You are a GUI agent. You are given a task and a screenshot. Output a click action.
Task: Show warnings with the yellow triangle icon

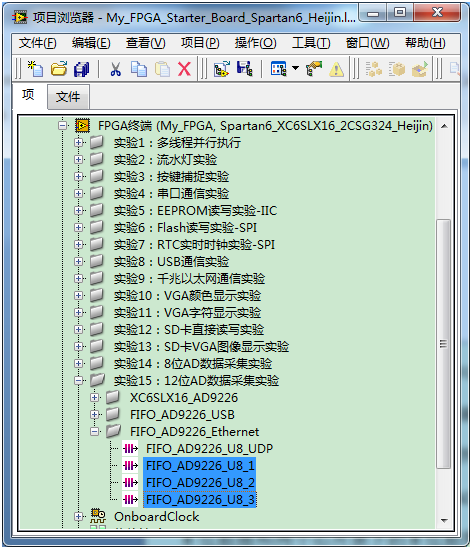(x=336, y=69)
